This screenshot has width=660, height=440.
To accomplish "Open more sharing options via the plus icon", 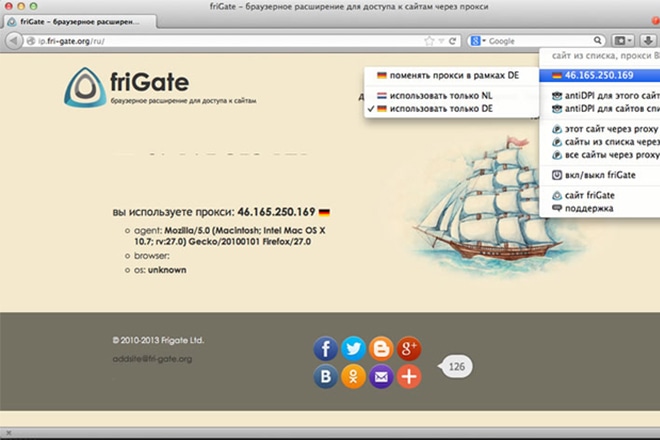I will 408,377.
